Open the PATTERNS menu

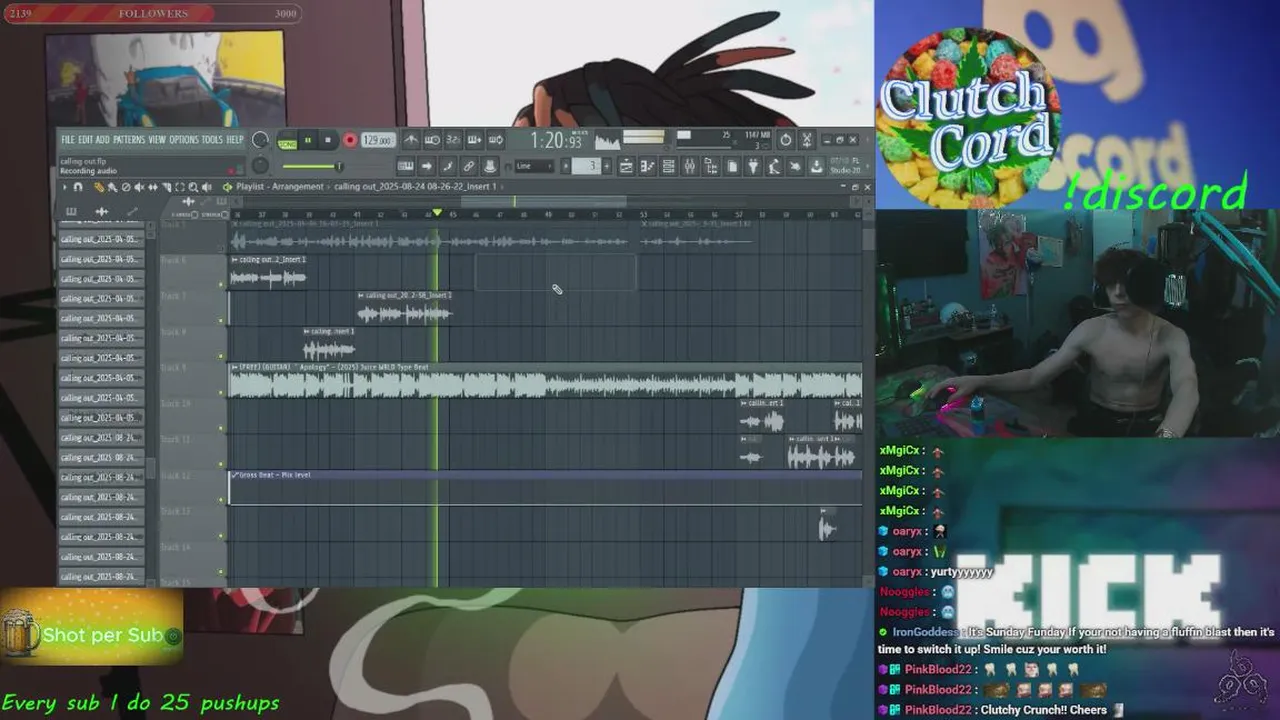tap(129, 140)
